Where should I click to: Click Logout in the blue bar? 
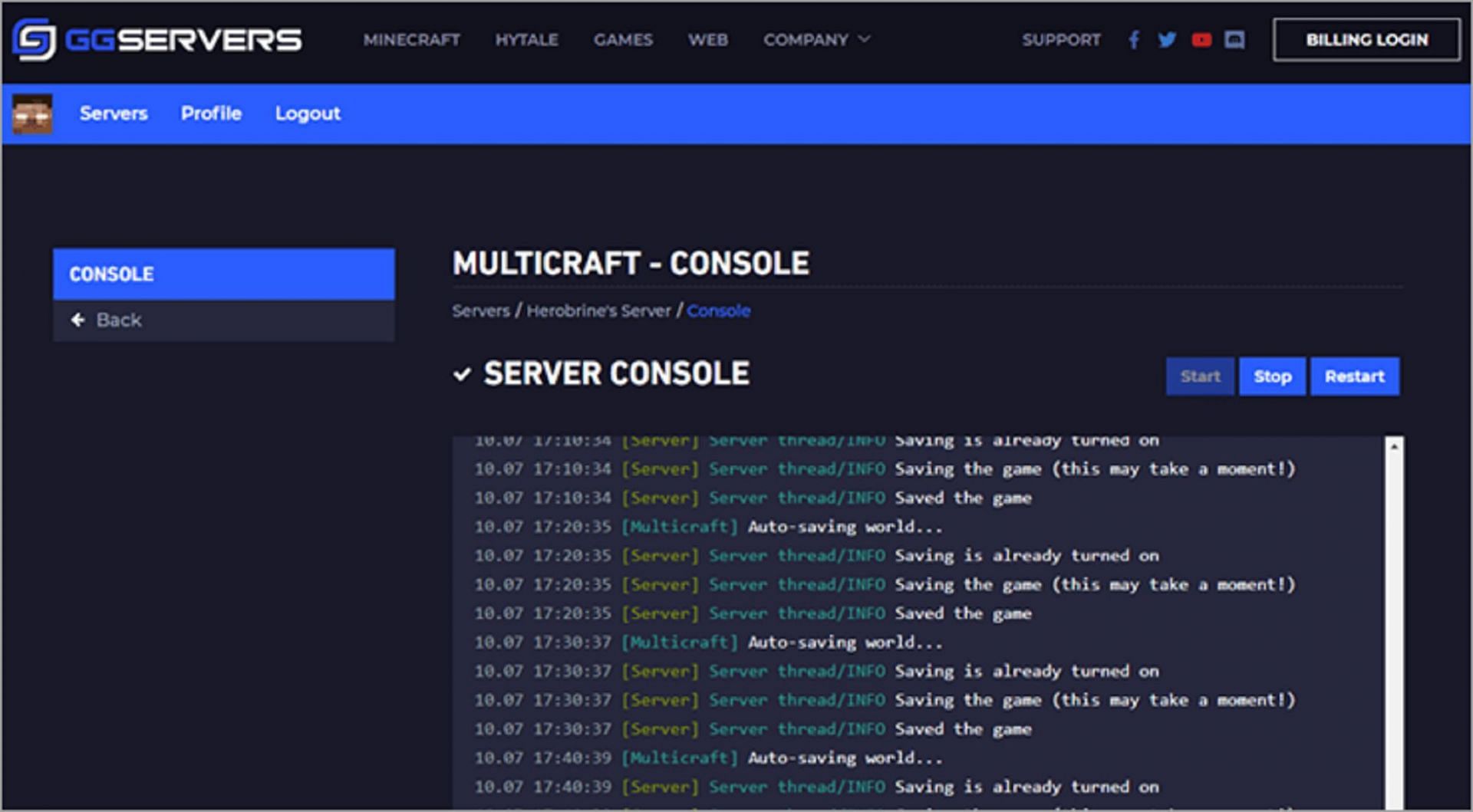click(308, 113)
